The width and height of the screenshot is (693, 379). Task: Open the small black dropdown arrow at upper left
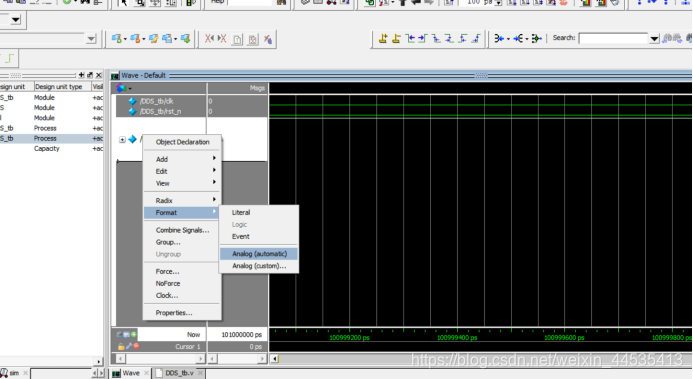coord(15,20)
